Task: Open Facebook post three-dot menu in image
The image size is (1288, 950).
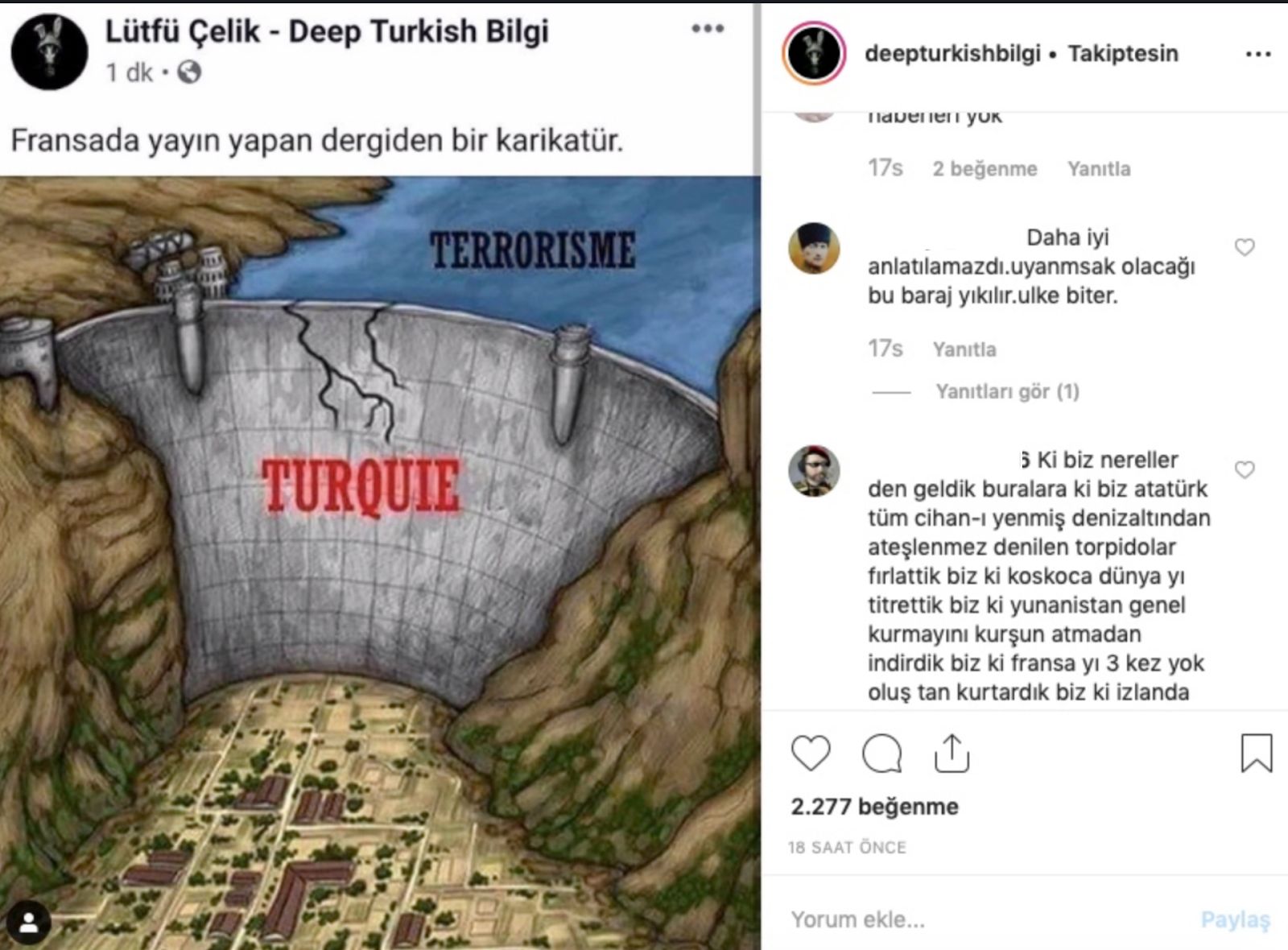Action: (708, 29)
